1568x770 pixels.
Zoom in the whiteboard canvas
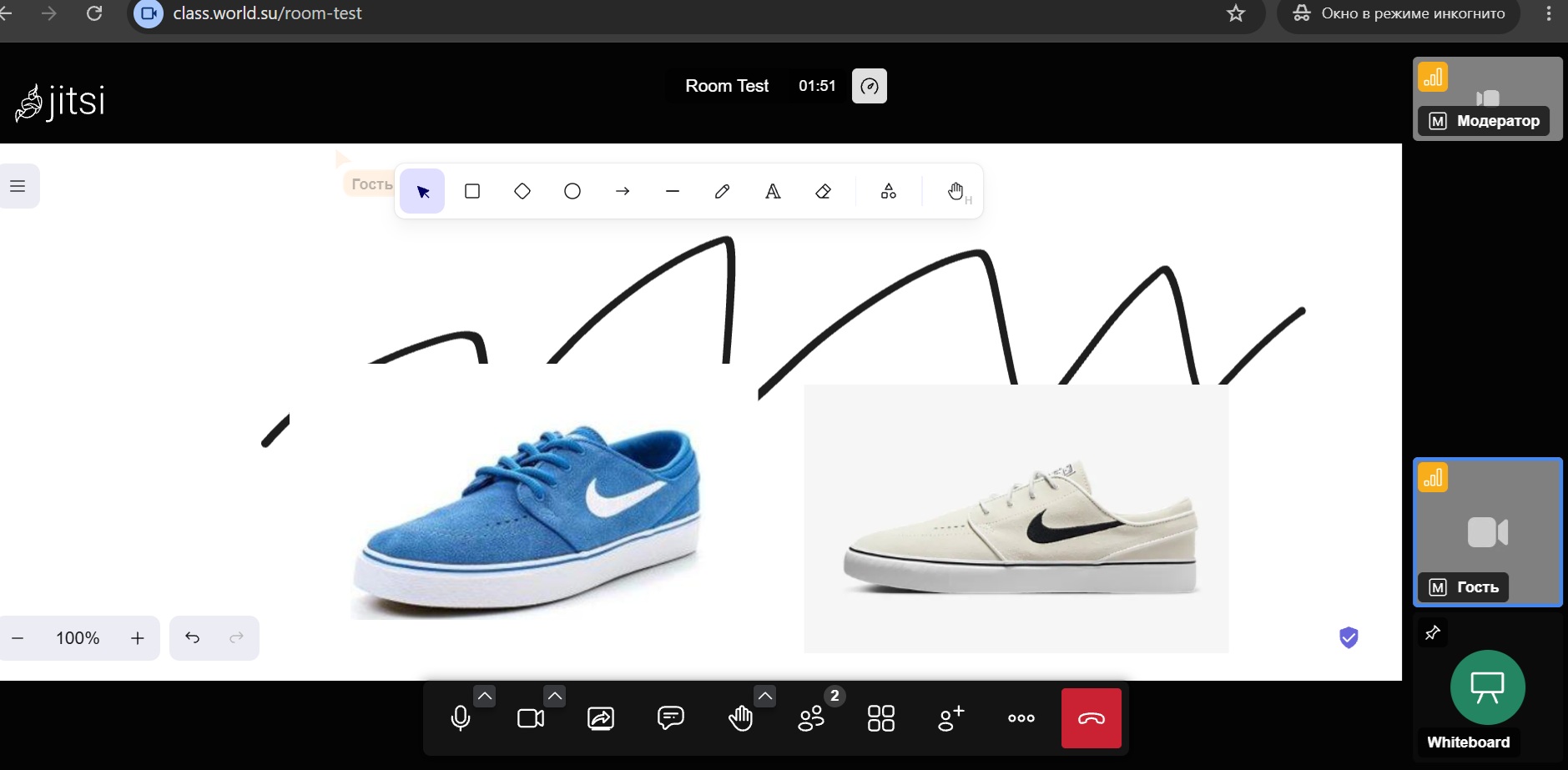tap(138, 638)
